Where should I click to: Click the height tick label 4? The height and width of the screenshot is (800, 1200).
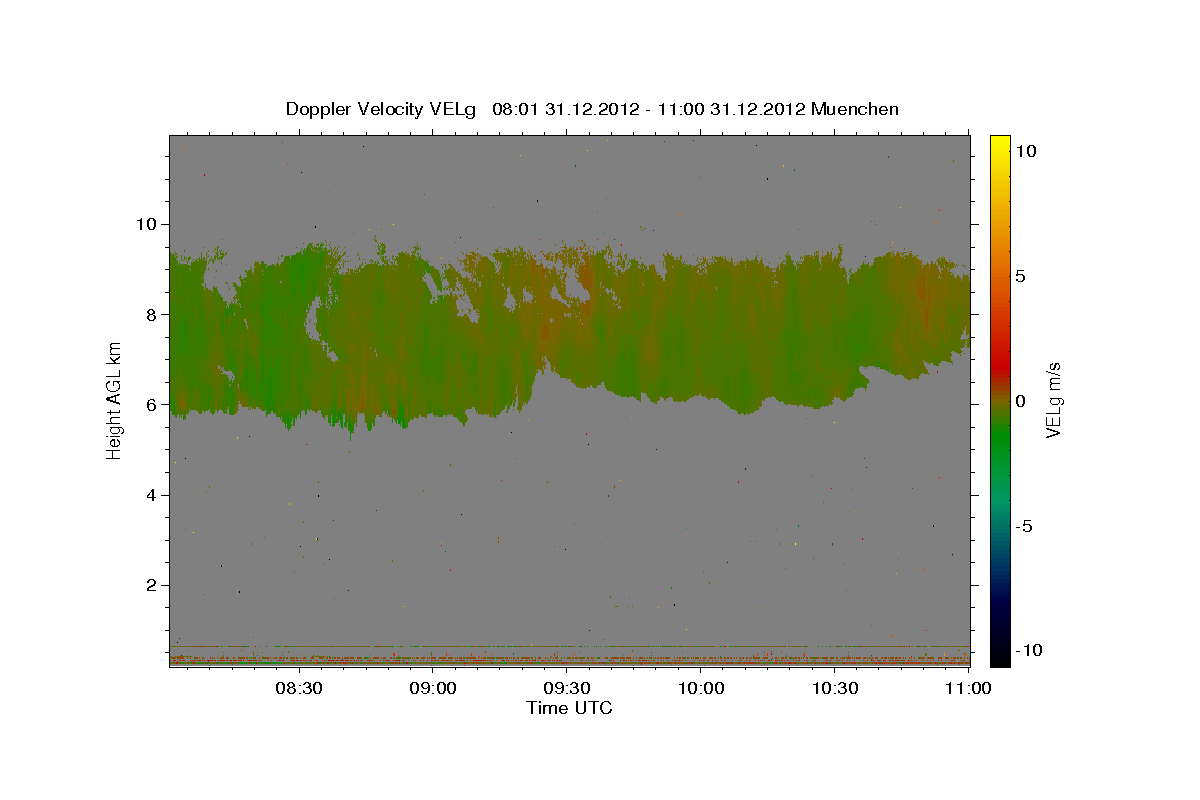150,495
